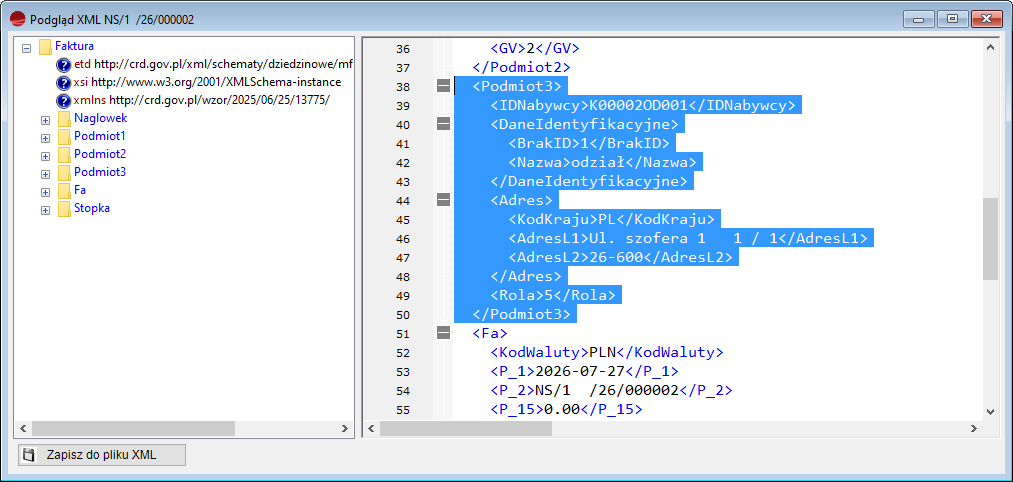Minimize the Podgląd XML window
The image size is (1013, 482).
(919, 19)
